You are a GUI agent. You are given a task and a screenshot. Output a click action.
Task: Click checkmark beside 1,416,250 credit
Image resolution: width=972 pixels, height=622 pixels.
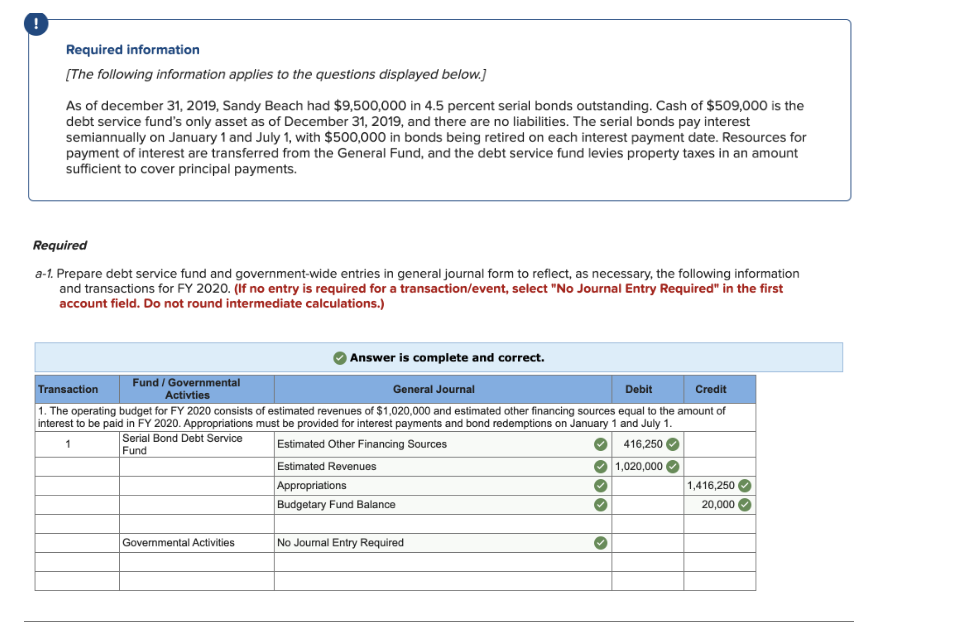click(x=743, y=485)
